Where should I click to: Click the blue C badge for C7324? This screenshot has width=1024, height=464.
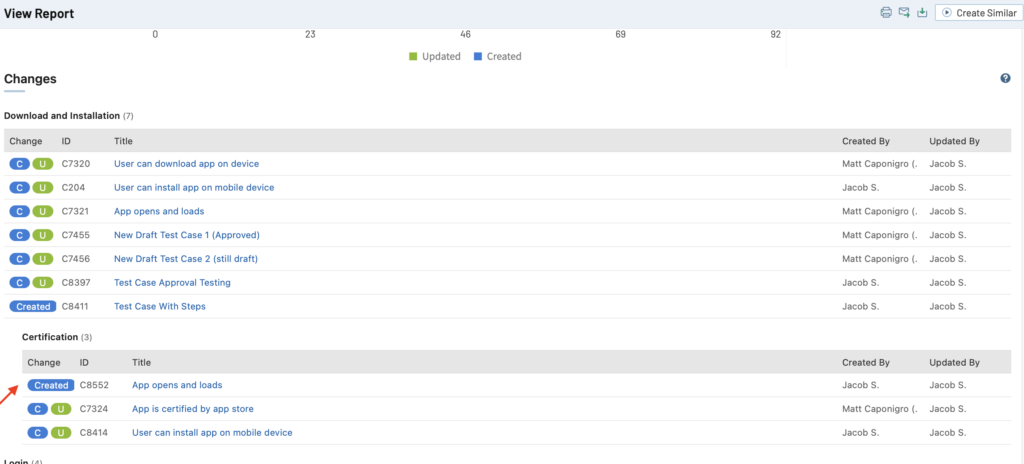click(x=38, y=409)
